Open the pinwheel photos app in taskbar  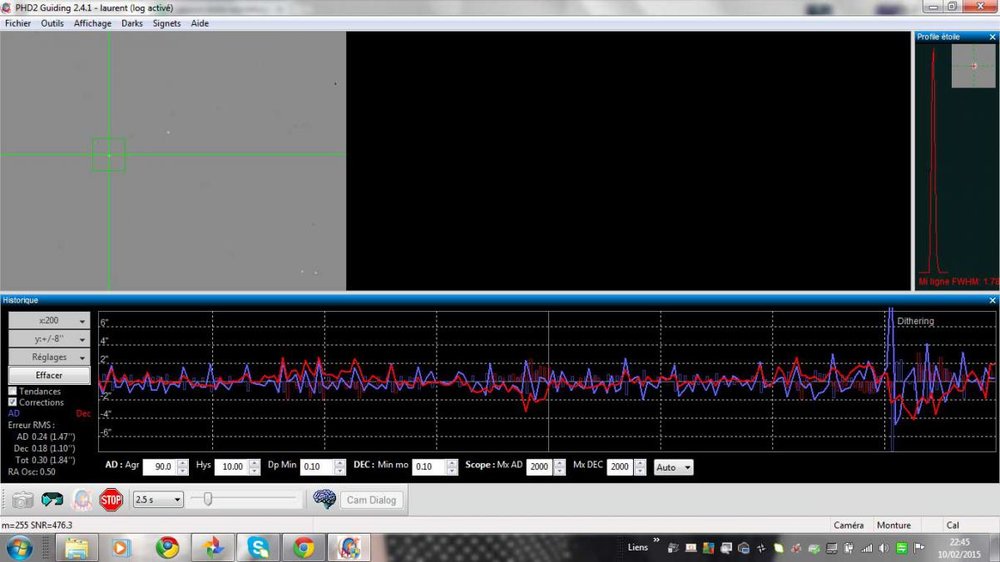[x=213, y=548]
